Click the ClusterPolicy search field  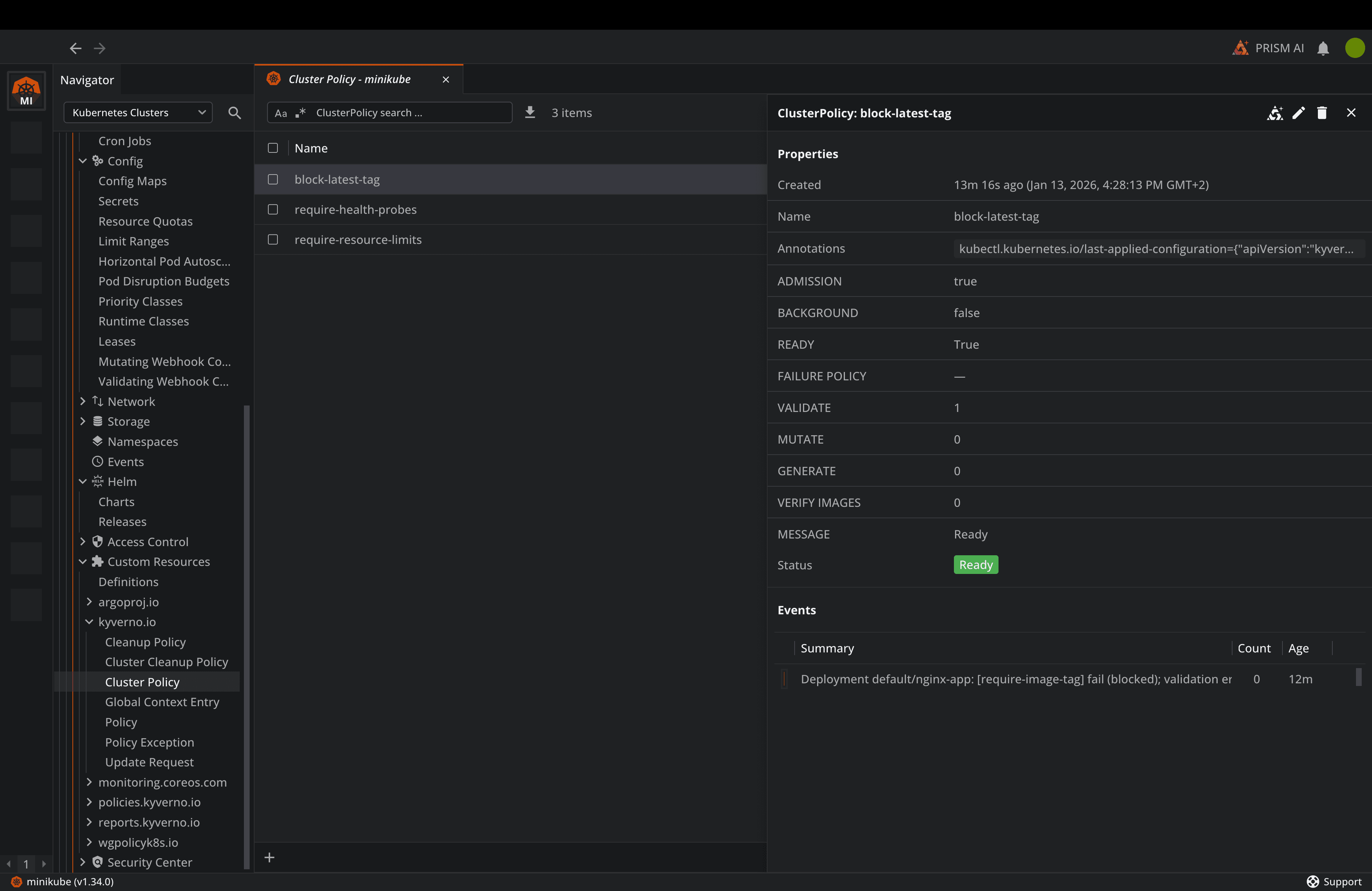click(x=404, y=112)
